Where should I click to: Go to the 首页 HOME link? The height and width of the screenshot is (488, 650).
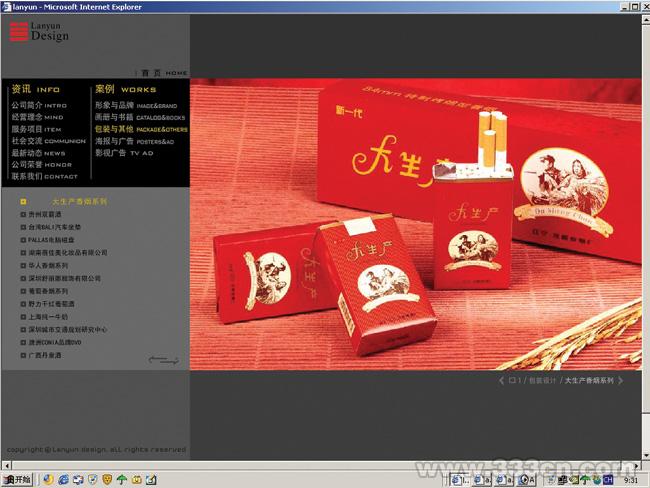(x=164, y=73)
